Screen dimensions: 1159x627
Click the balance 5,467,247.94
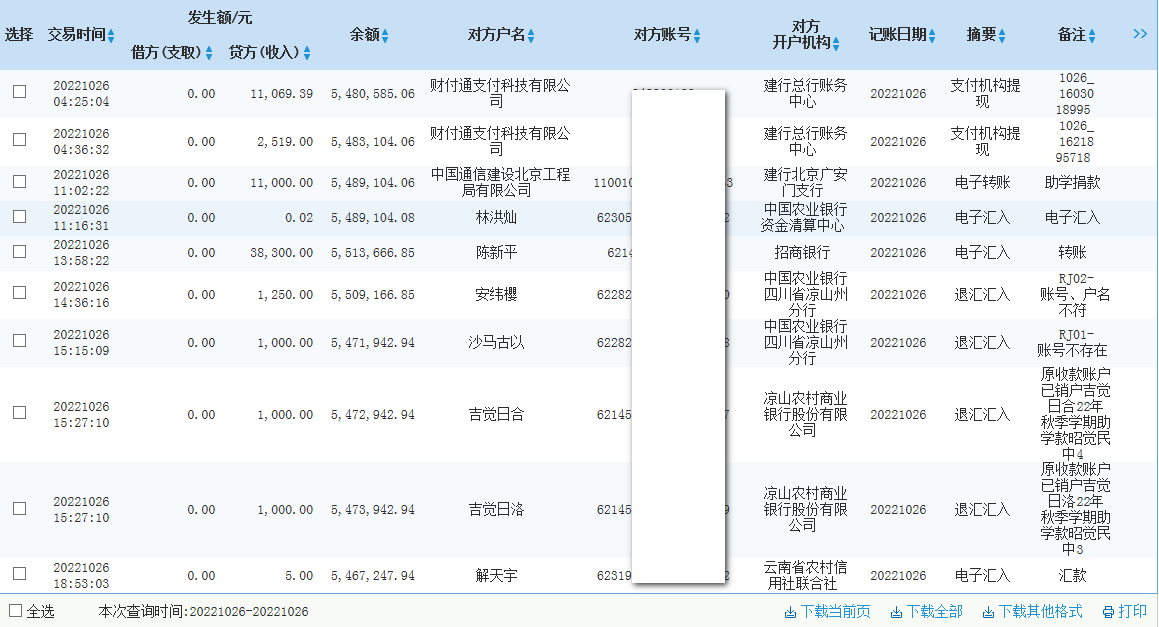click(373, 576)
